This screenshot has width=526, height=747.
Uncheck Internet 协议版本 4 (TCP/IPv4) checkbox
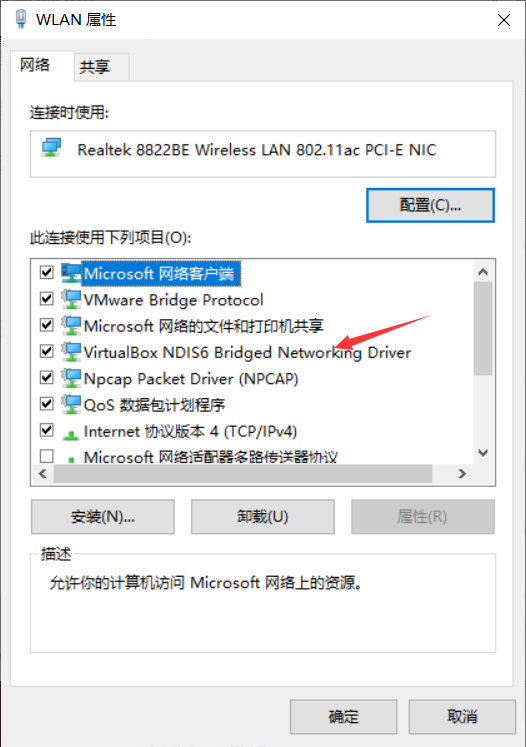pyautogui.click(x=47, y=430)
